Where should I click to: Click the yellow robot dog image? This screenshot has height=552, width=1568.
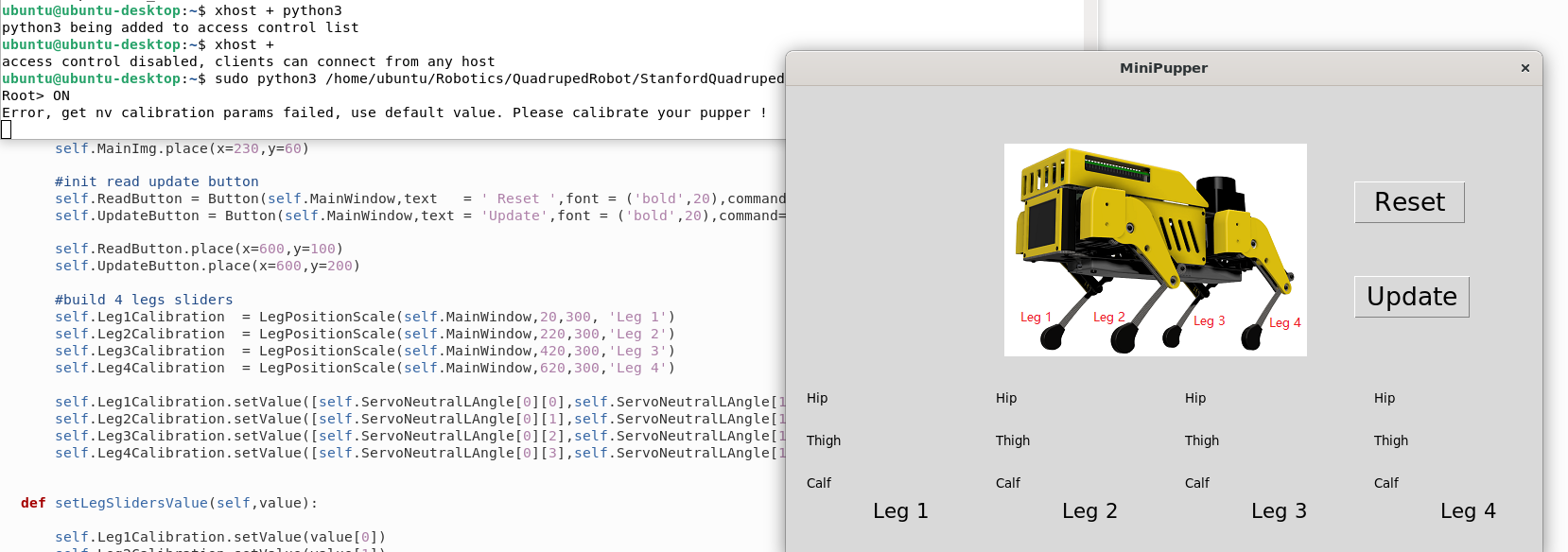click(1155, 250)
